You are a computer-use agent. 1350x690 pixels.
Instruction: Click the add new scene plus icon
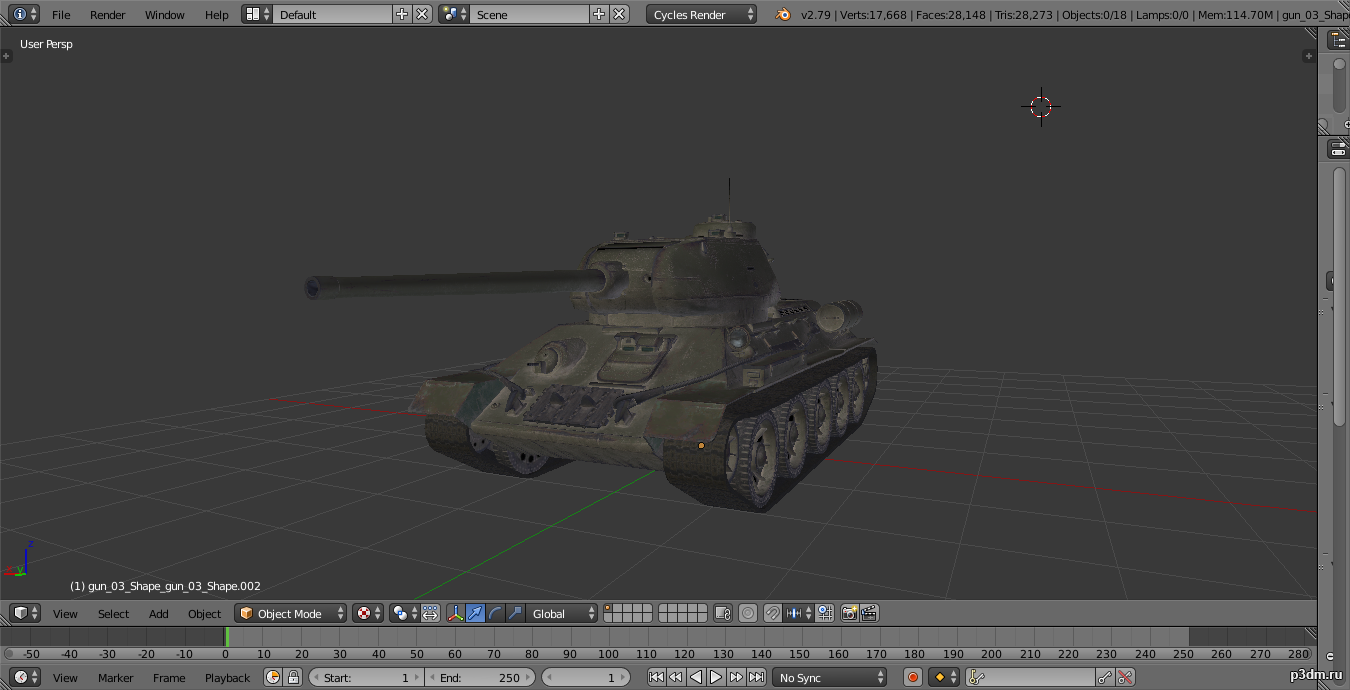[x=598, y=14]
